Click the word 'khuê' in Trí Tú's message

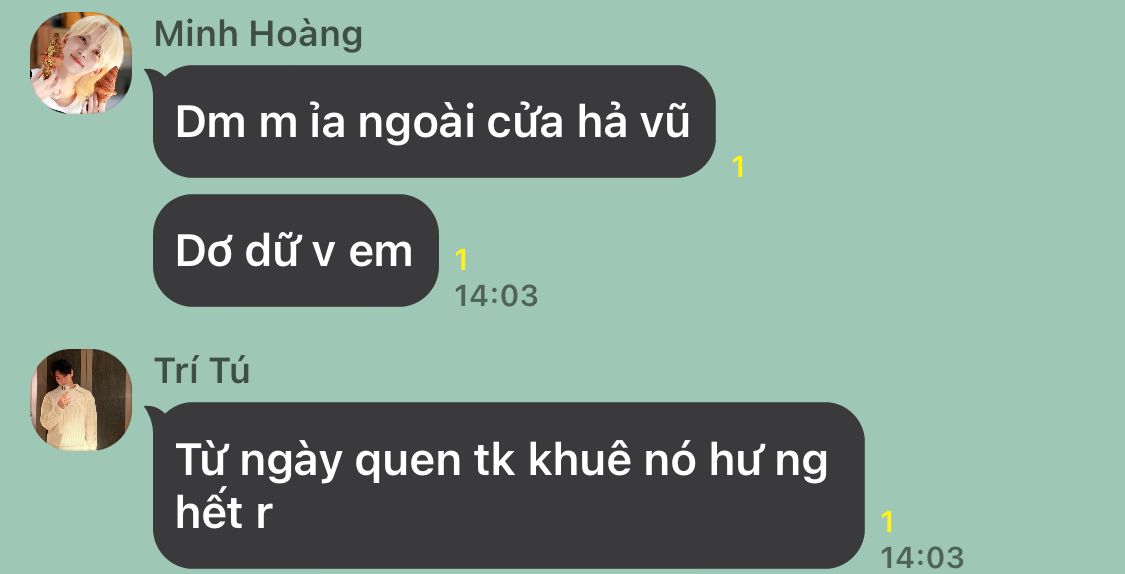(580, 459)
